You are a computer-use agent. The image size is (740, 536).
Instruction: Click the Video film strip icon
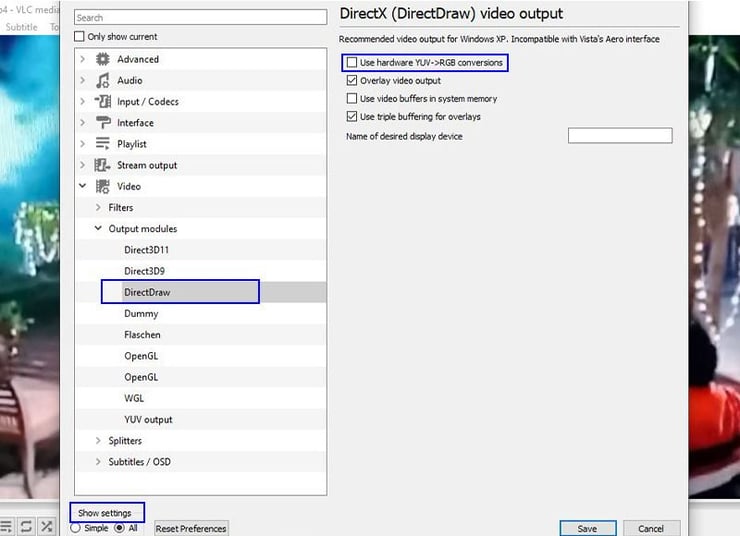(102, 186)
